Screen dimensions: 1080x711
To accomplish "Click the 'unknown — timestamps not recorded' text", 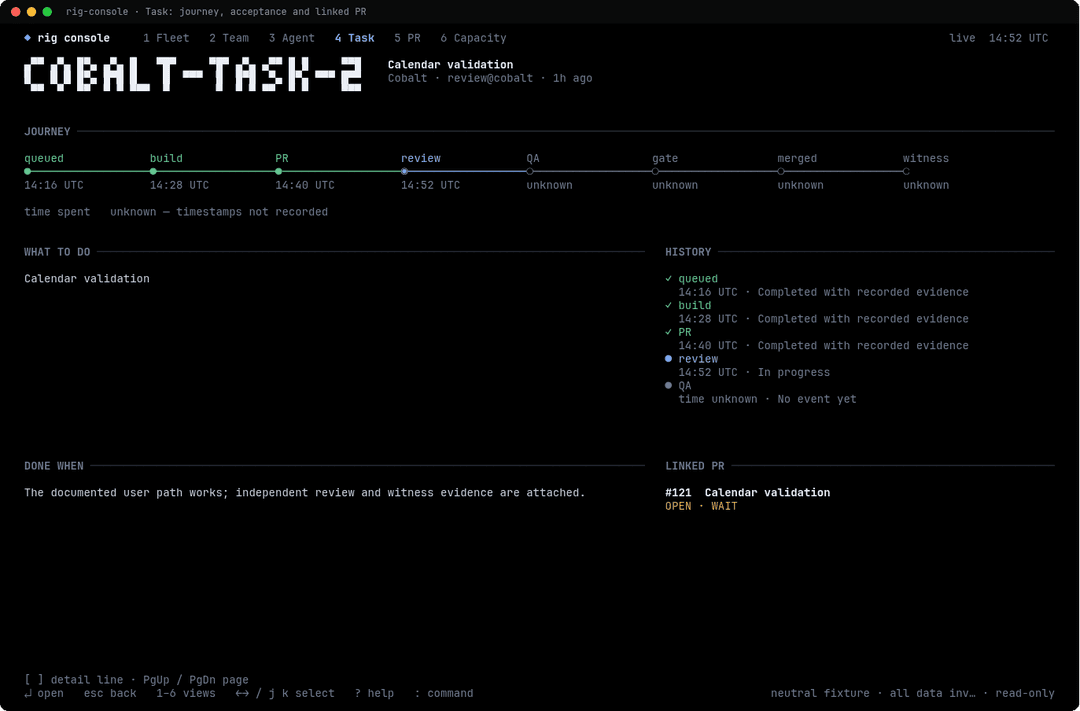I will (x=219, y=212).
